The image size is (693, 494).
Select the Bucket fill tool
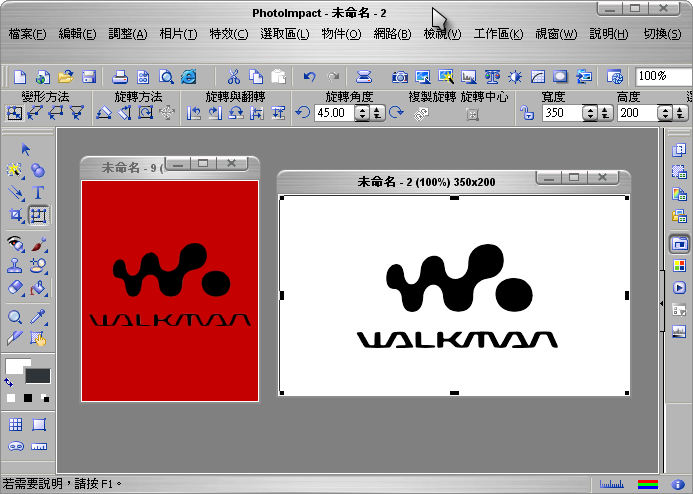(x=38, y=288)
